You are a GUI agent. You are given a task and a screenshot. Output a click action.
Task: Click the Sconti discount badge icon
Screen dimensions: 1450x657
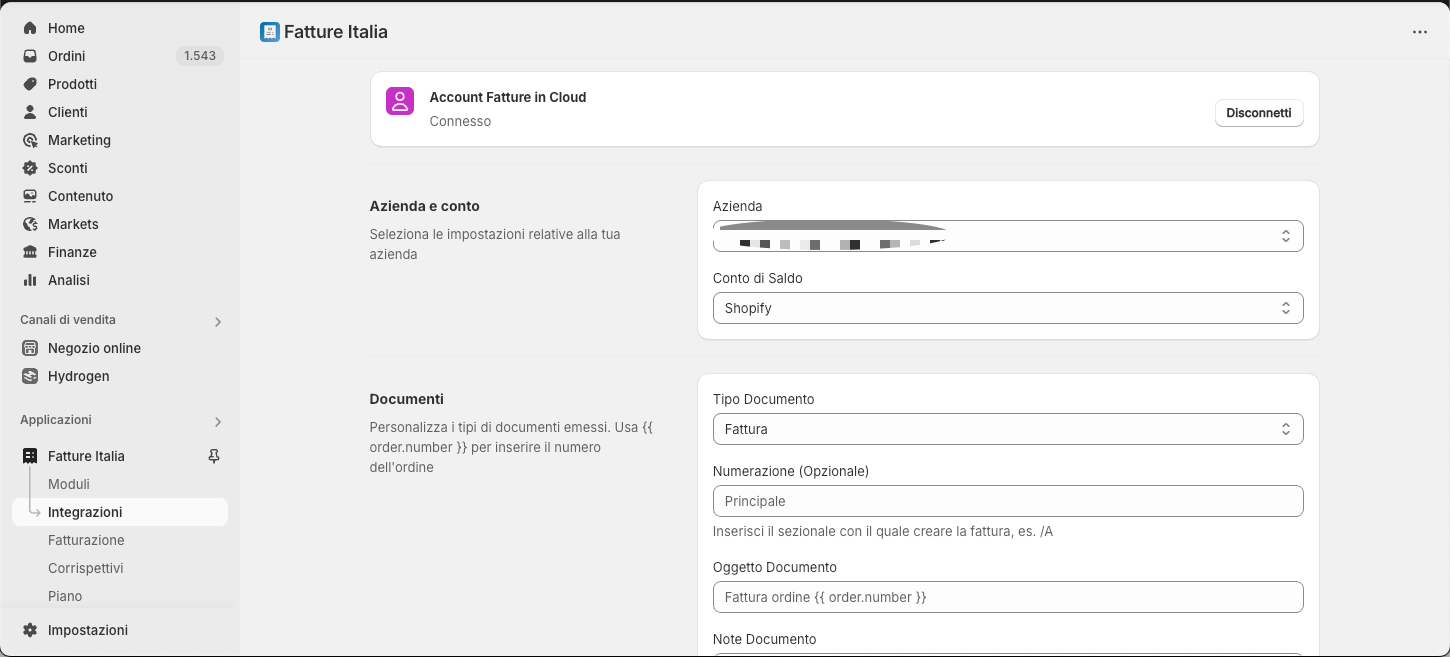[x=30, y=168]
